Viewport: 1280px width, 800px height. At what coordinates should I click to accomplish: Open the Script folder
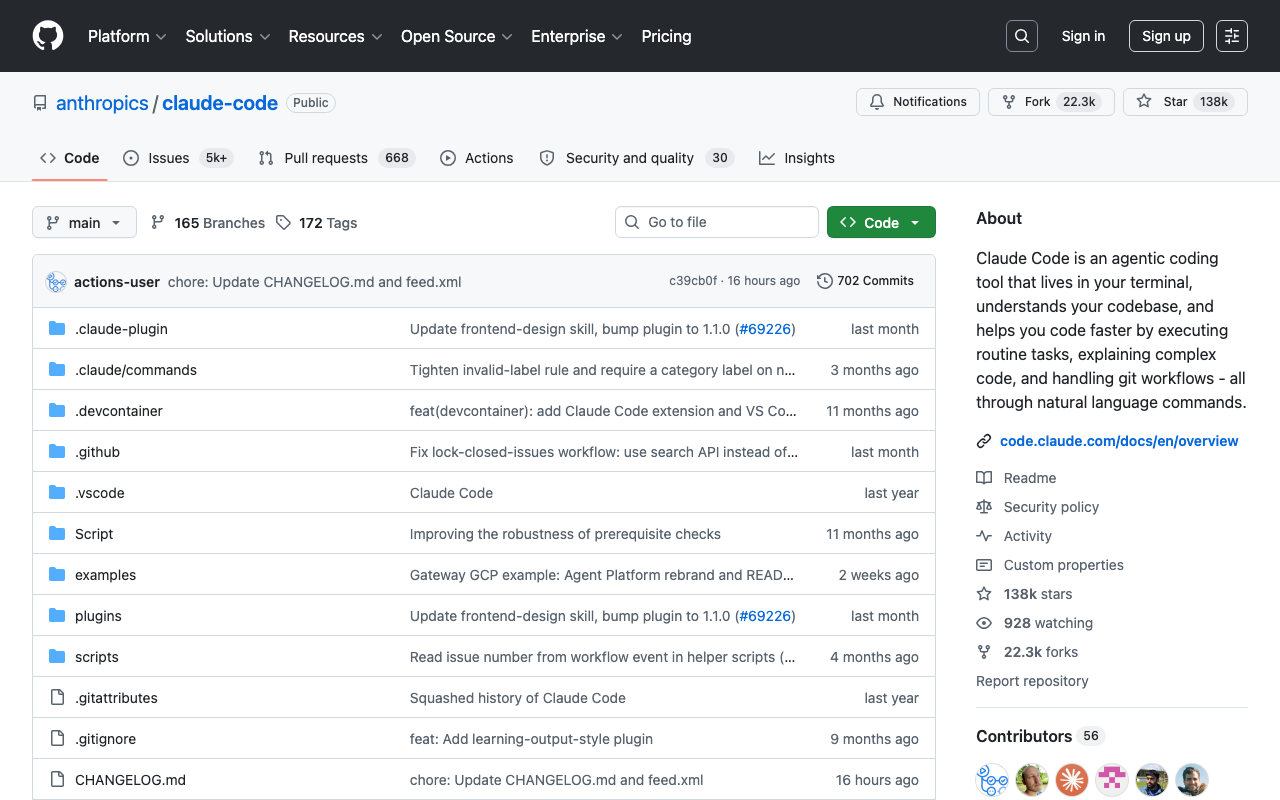pyautogui.click(x=94, y=534)
